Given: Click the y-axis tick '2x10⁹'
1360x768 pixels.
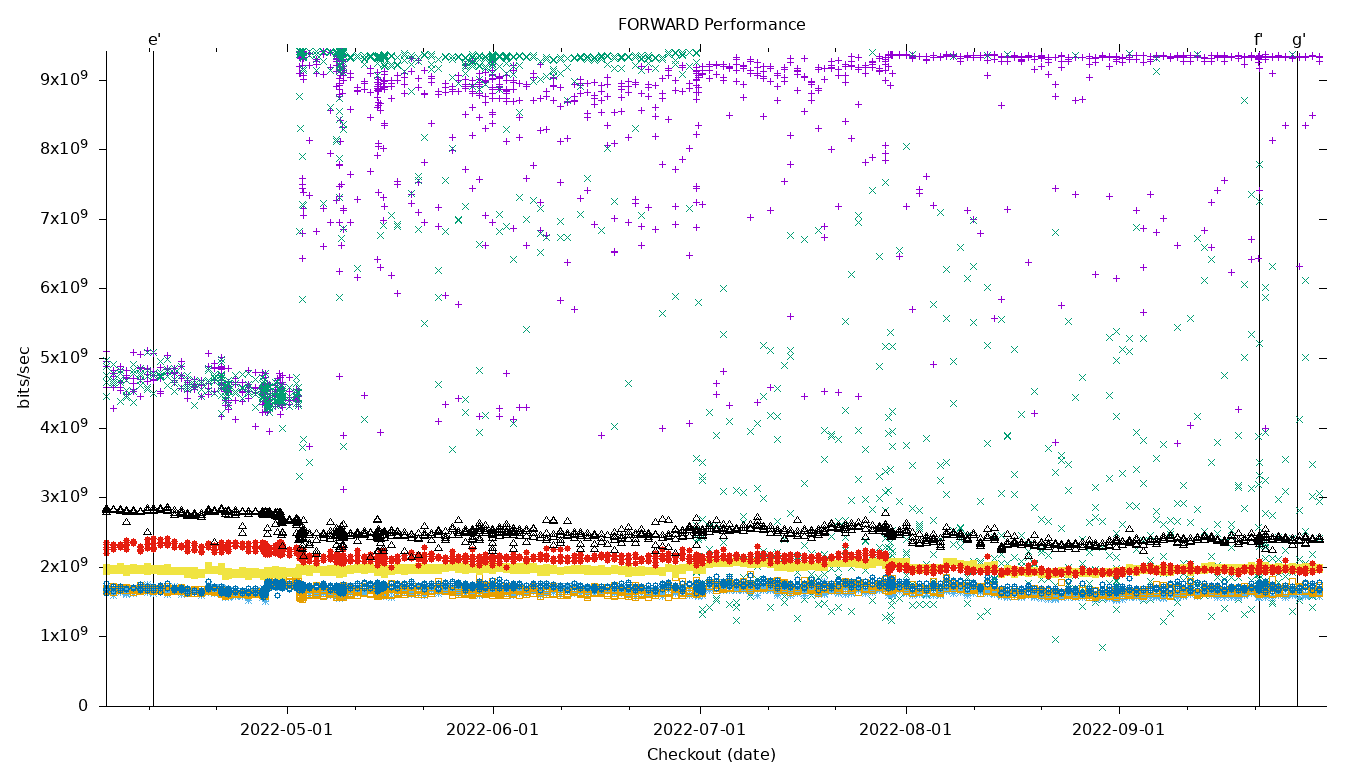Looking at the screenshot, I should click(64, 566).
